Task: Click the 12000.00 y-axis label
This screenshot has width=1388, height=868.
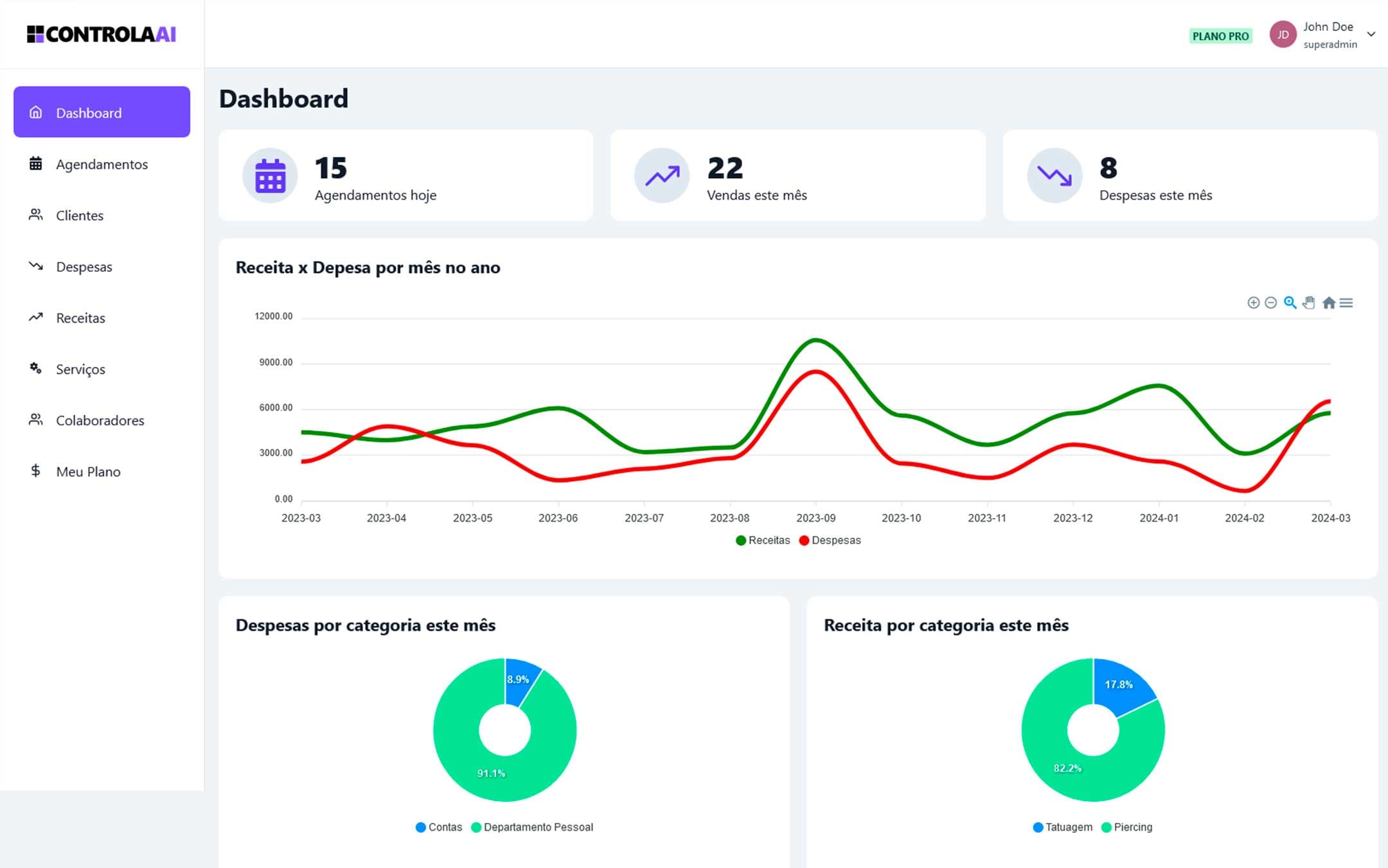Action: (x=273, y=316)
